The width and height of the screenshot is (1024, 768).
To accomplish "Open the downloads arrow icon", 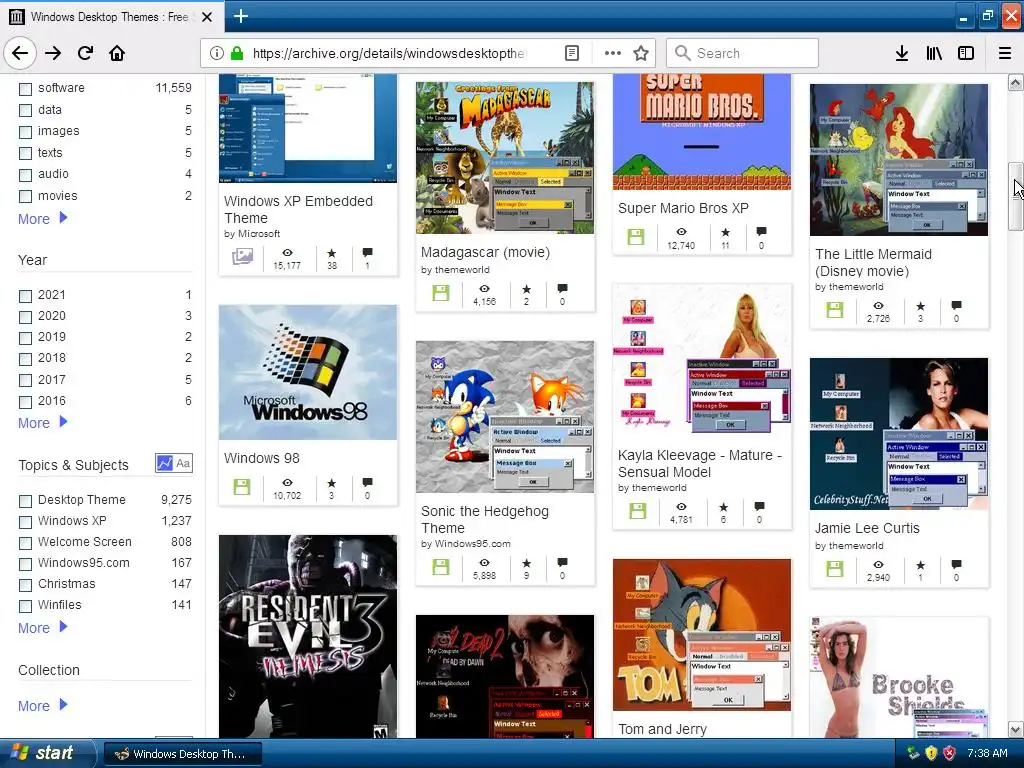I will 902,53.
